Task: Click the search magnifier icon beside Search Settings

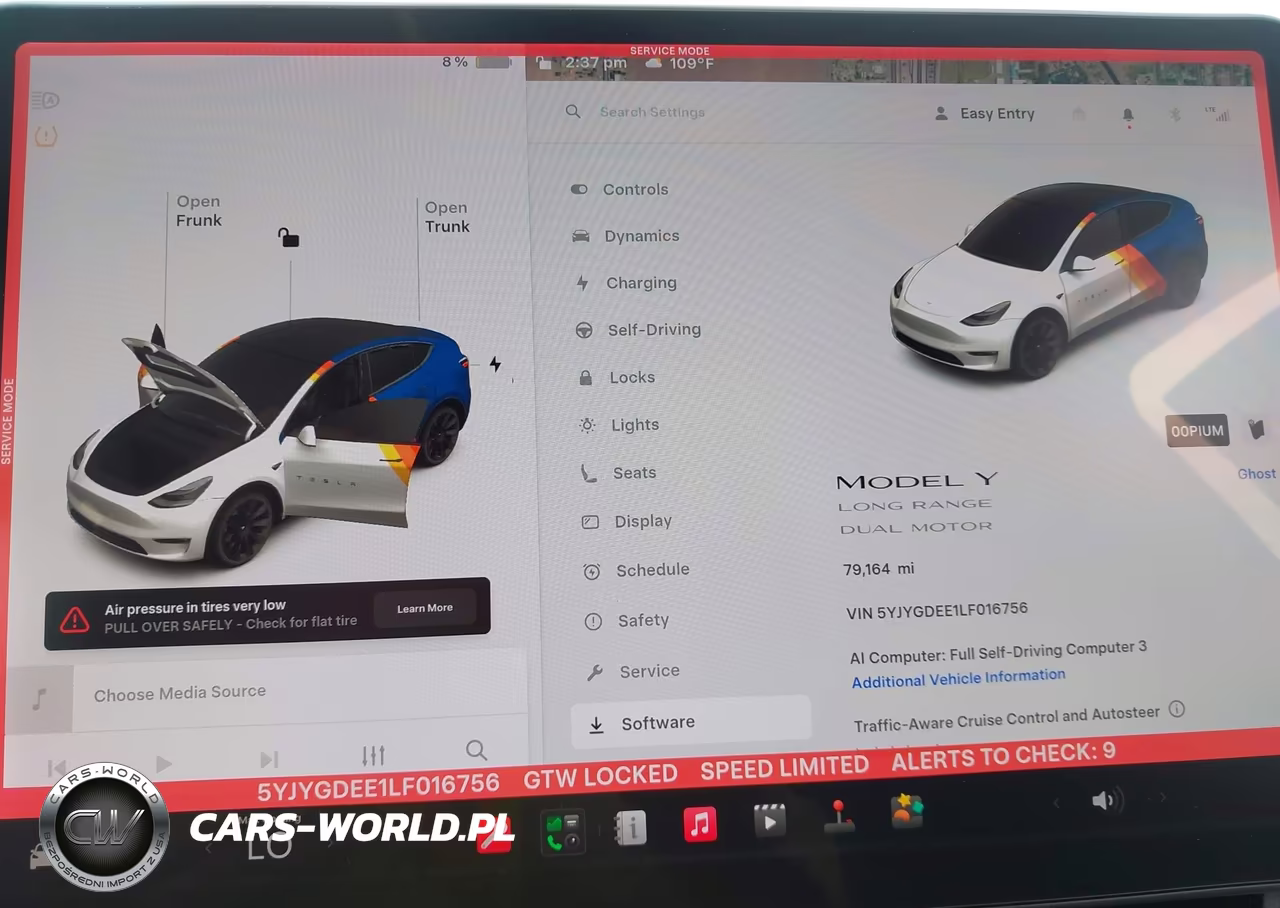Action: (x=573, y=112)
